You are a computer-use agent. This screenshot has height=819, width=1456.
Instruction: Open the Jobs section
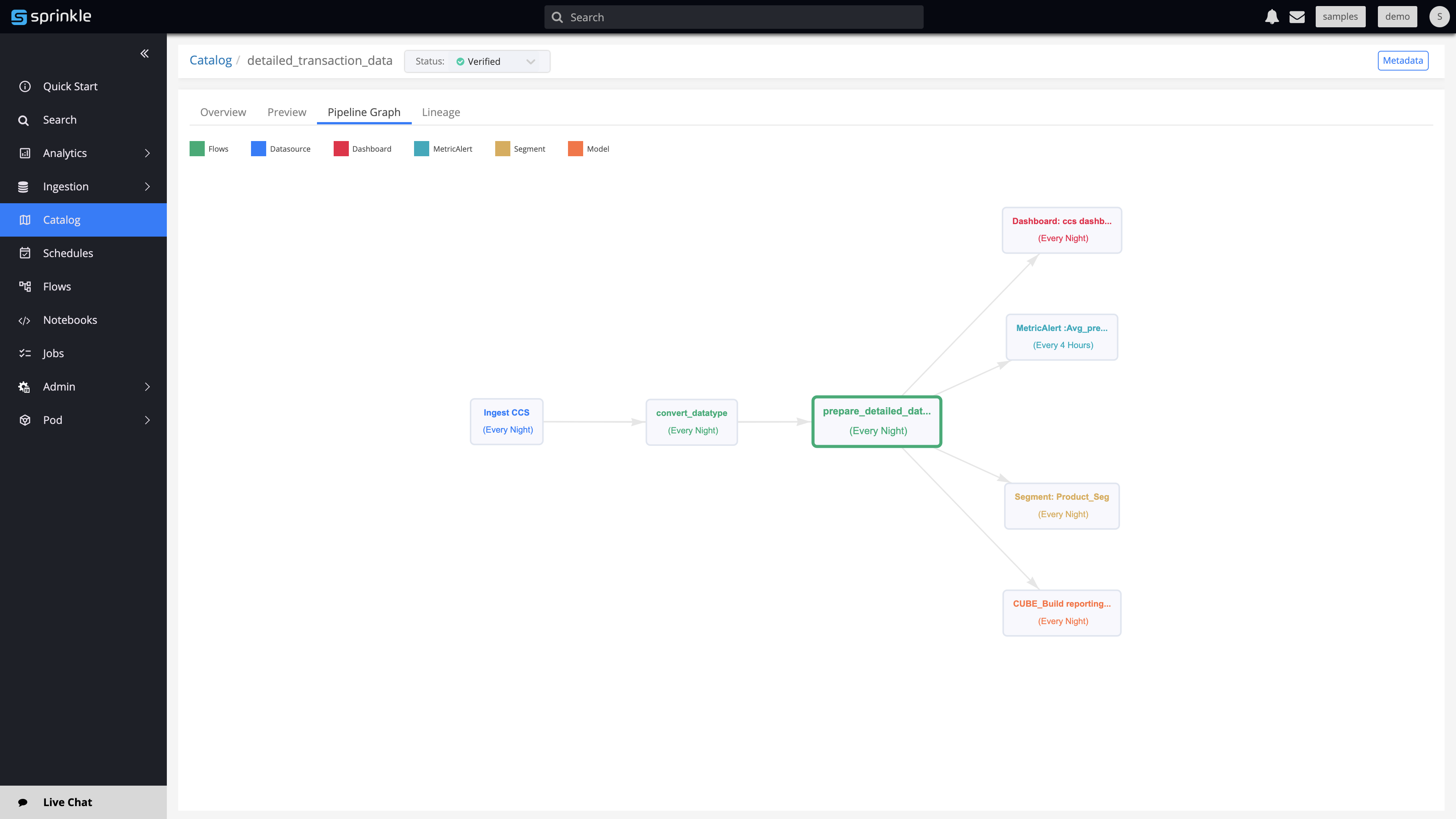pos(53,353)
